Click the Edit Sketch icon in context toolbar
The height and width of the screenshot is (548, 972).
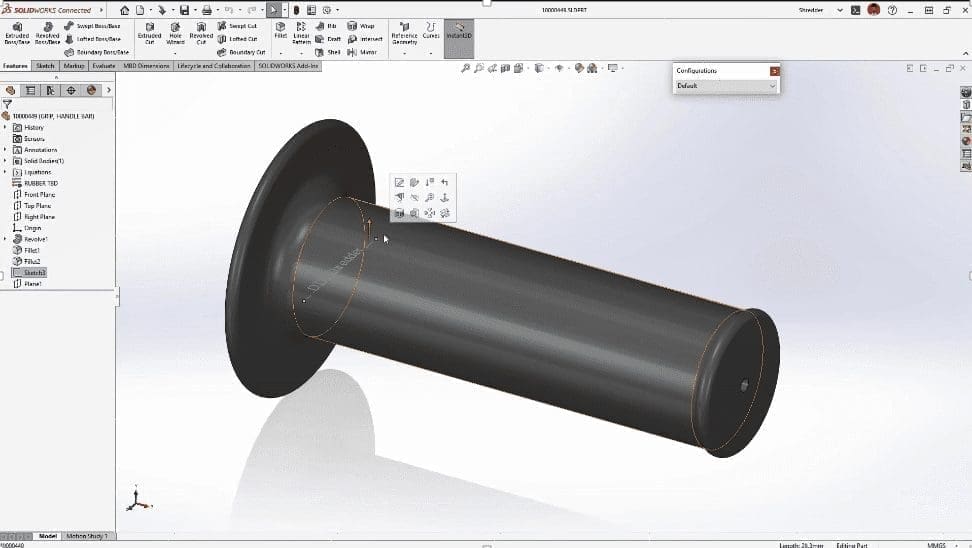pyautogui.click(x=399, y=182)
